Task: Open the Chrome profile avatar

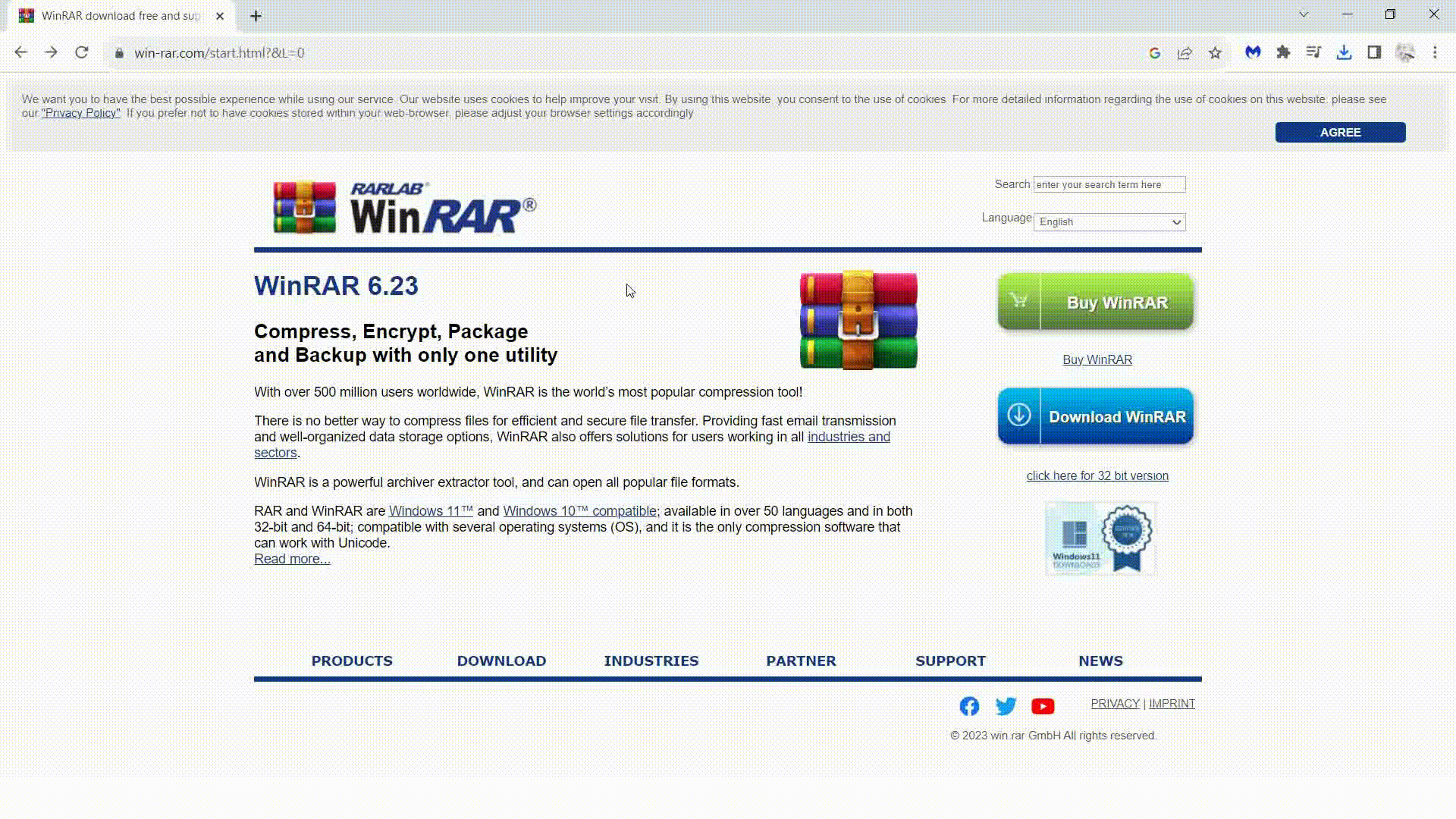Action: click(1405, 52)
